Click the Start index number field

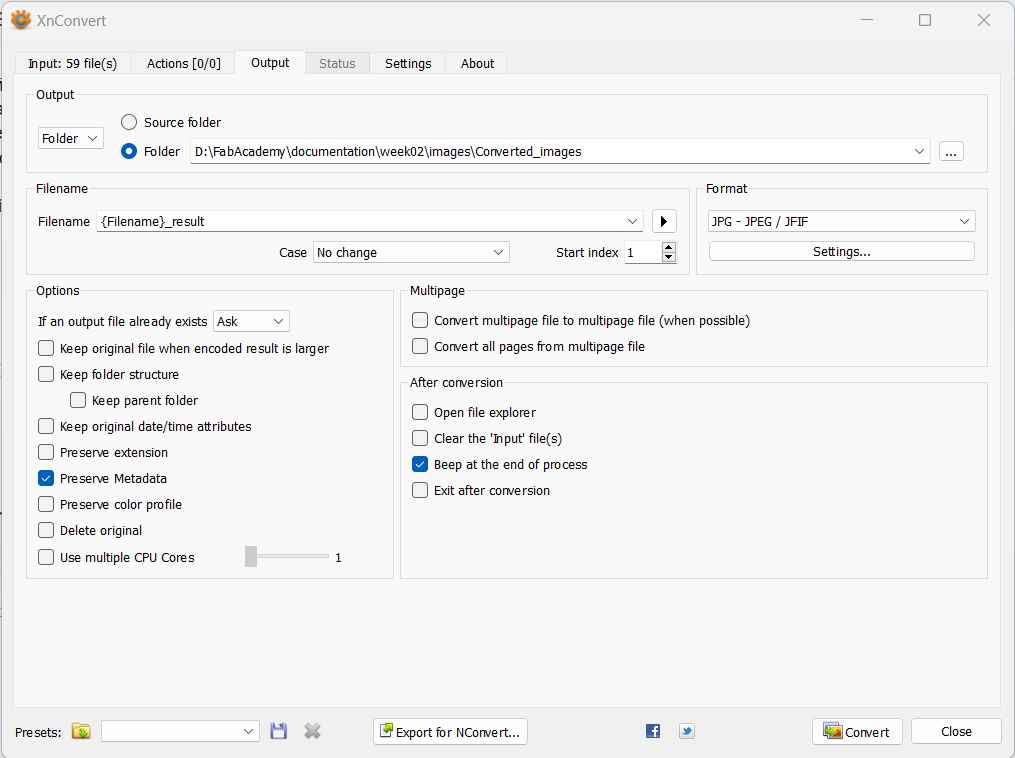pos(643,252)
